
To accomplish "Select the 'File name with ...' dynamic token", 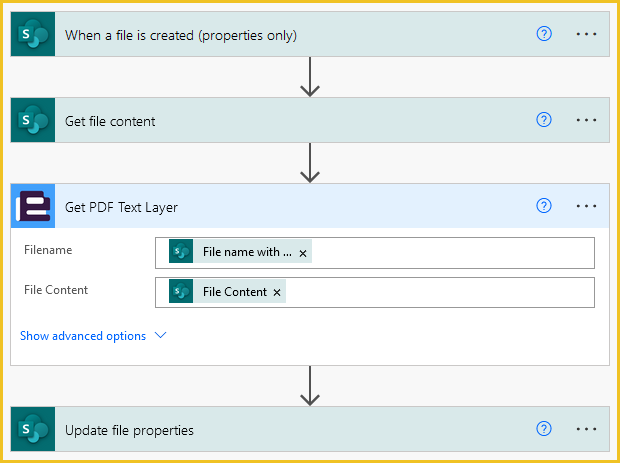I will (240, 251).
